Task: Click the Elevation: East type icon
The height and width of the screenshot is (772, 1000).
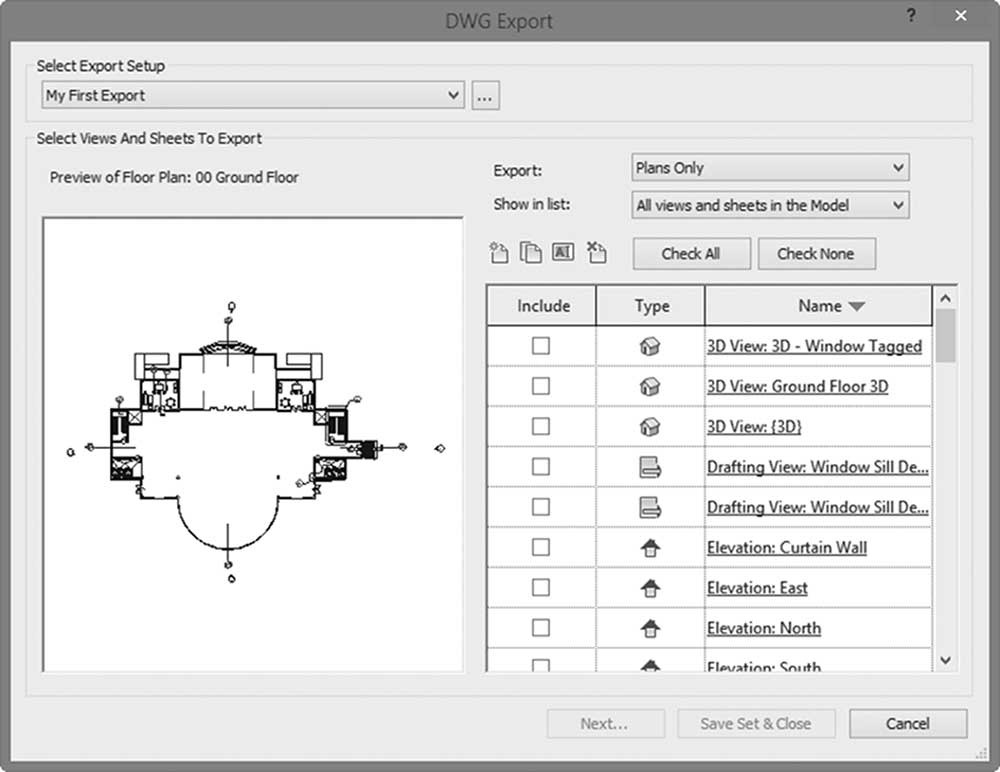Action: point(650,588)
